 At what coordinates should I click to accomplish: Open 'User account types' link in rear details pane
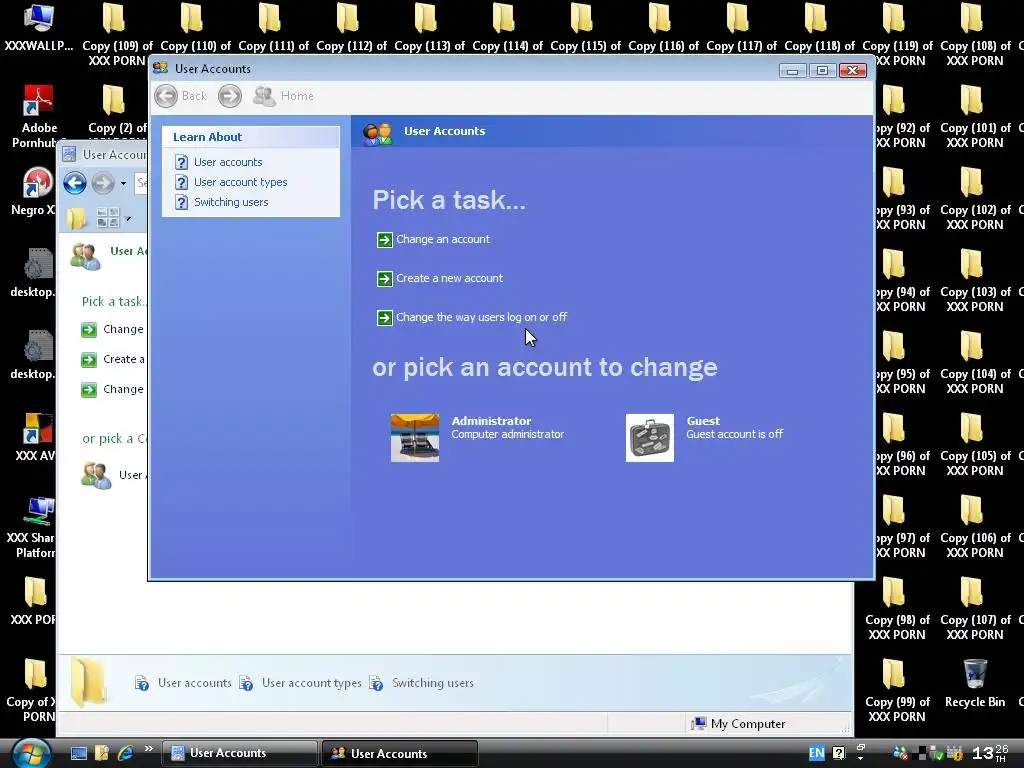pyautogui.click(x=312, y=683)
